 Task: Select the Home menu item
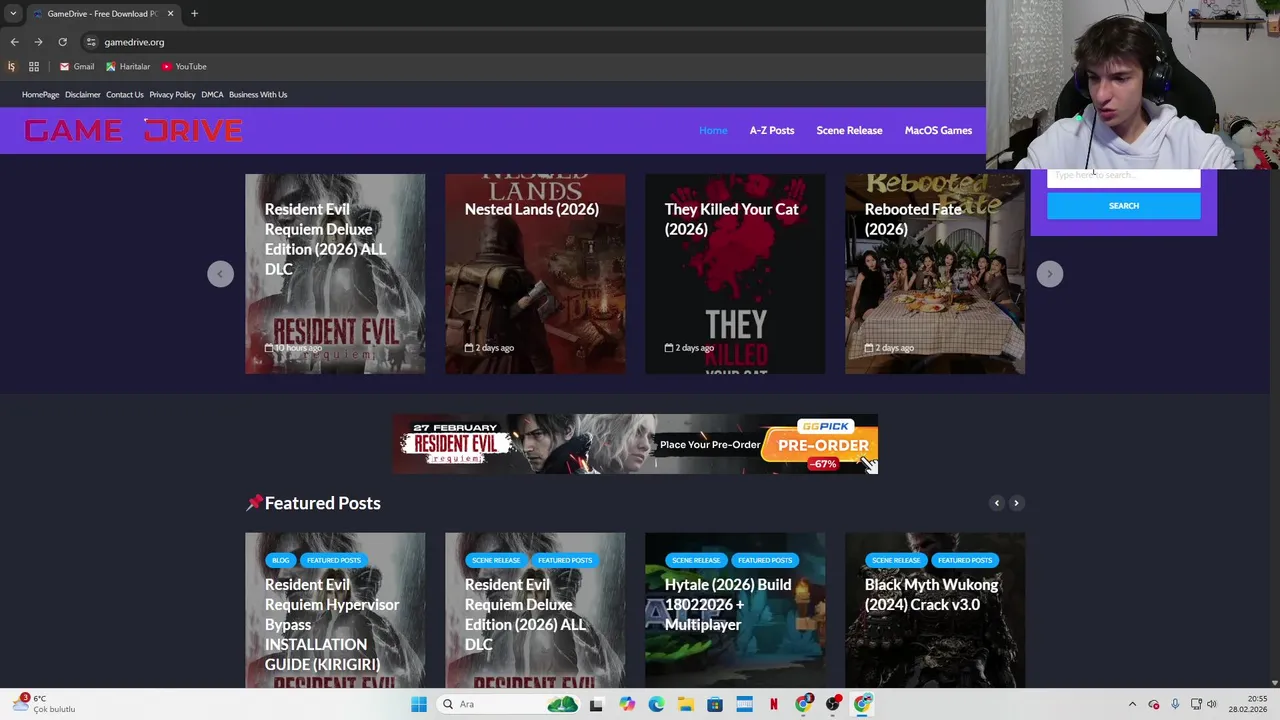coord(713,130)
